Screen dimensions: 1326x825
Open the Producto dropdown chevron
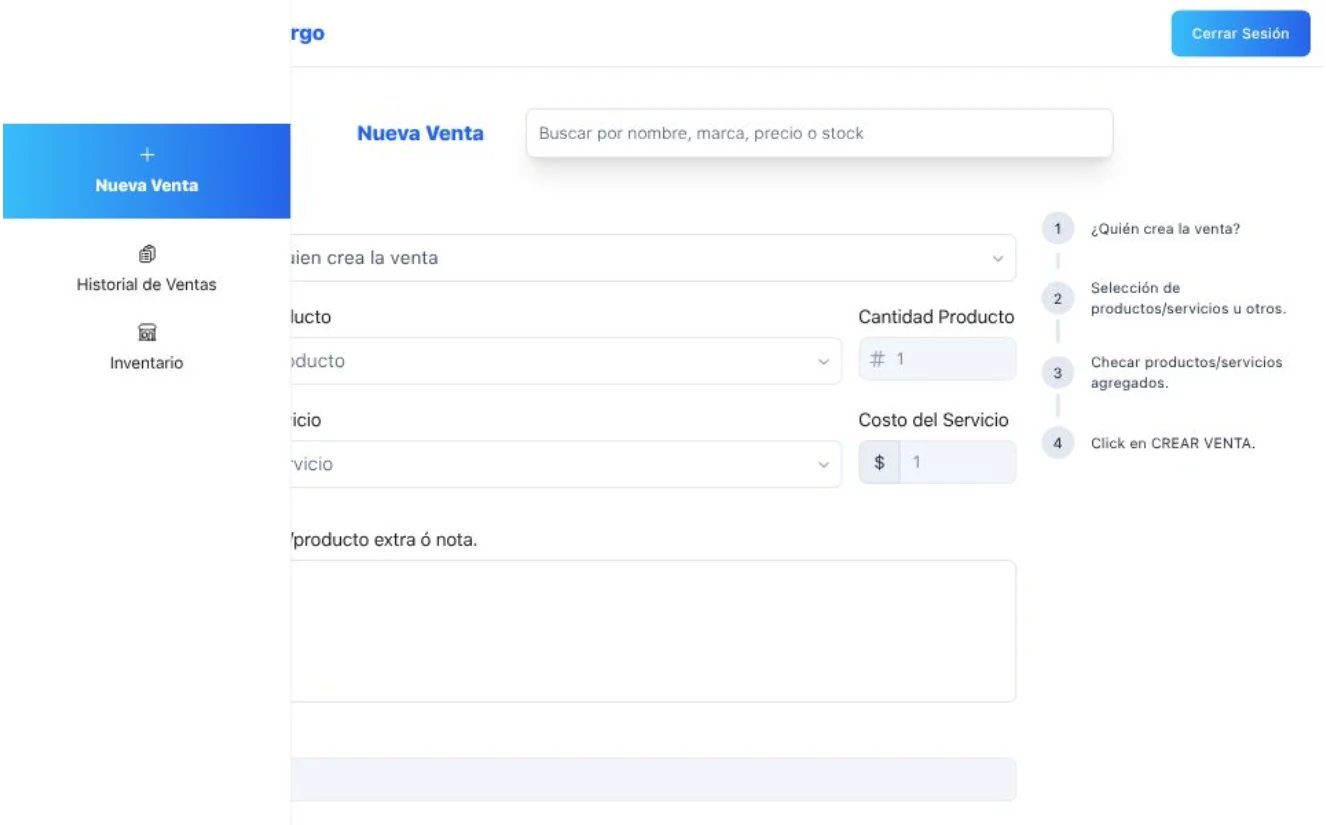(x=823, y=361)
